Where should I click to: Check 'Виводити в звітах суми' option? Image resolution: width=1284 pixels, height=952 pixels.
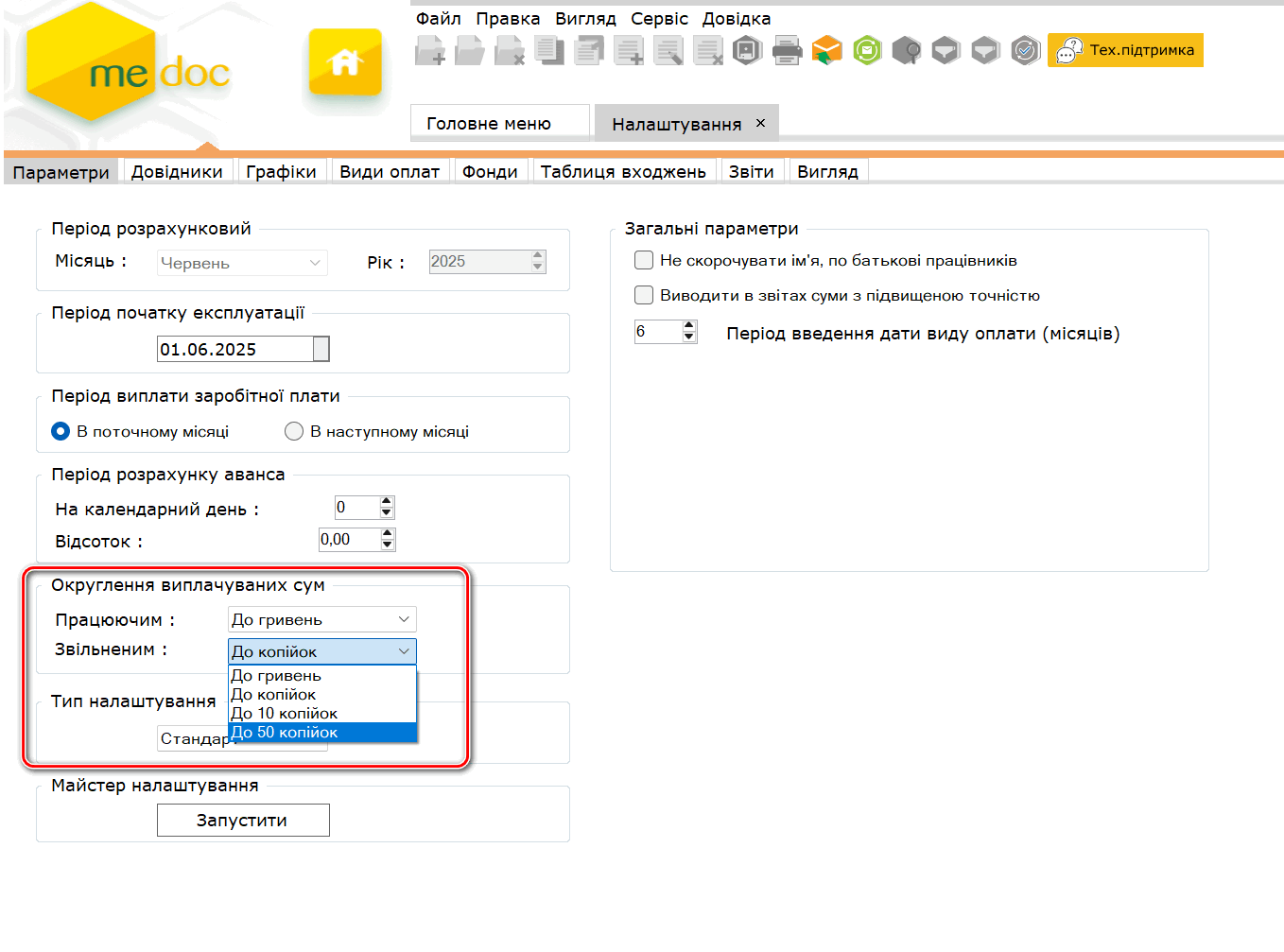point(644,295)
